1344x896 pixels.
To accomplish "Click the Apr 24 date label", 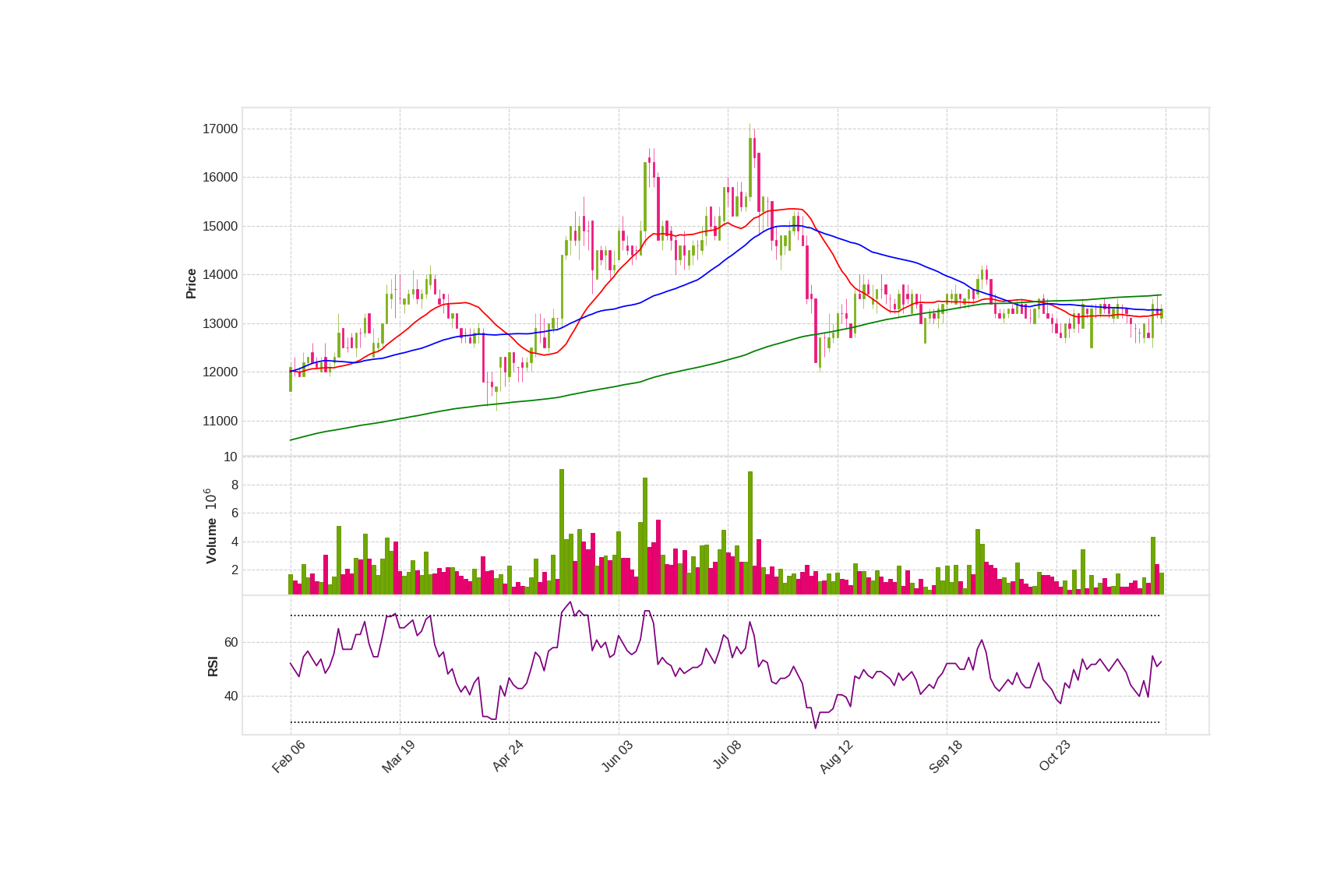I will tap(507, 756).
